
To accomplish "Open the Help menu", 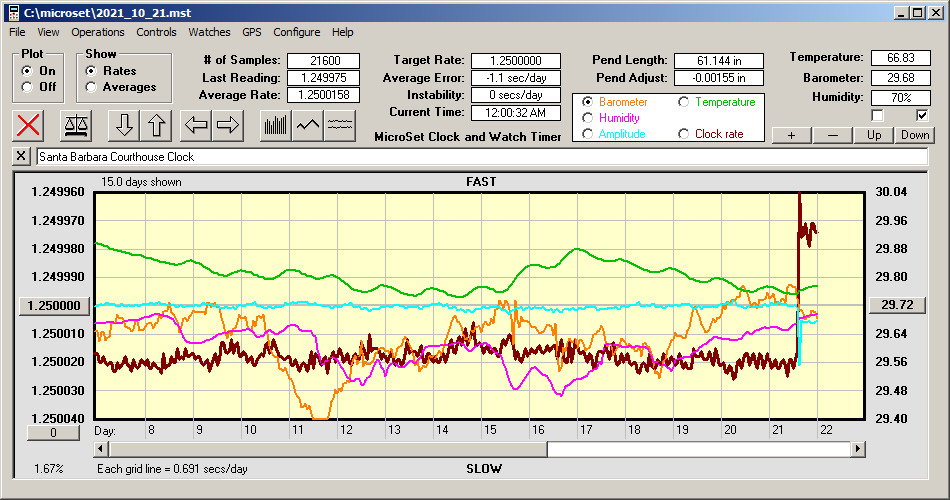I will 342,32.
